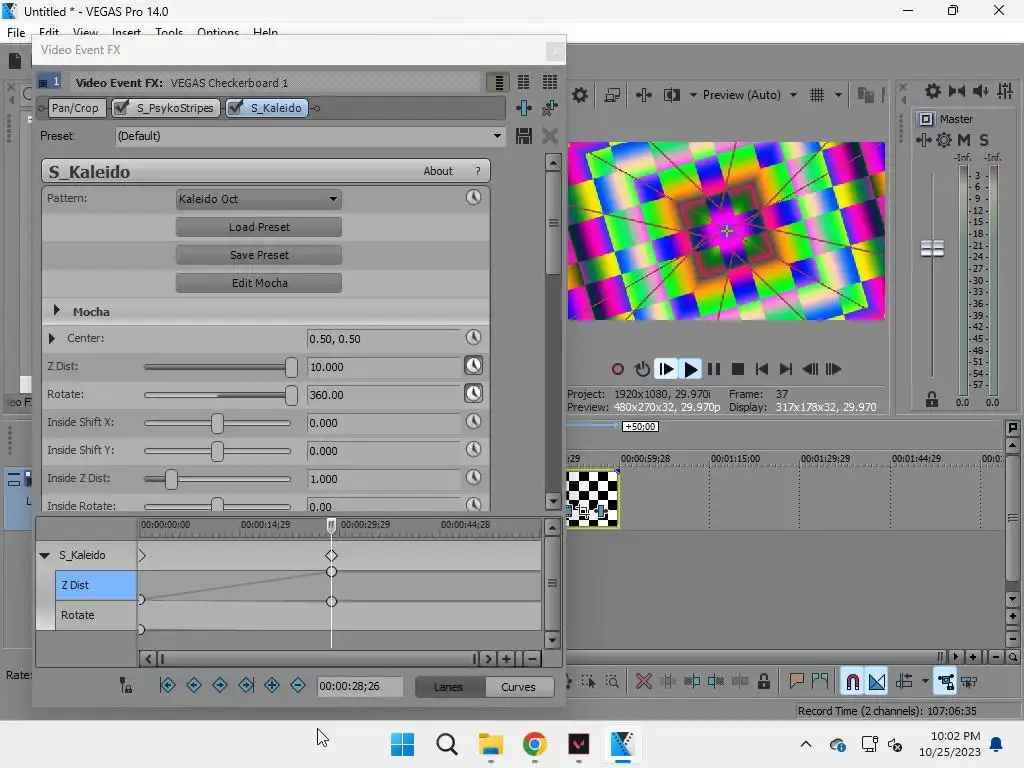This screenshot has width=1024, height=768.
Task: Go to next keyframe in FX timeline
Action: click(x=220, y=685)
